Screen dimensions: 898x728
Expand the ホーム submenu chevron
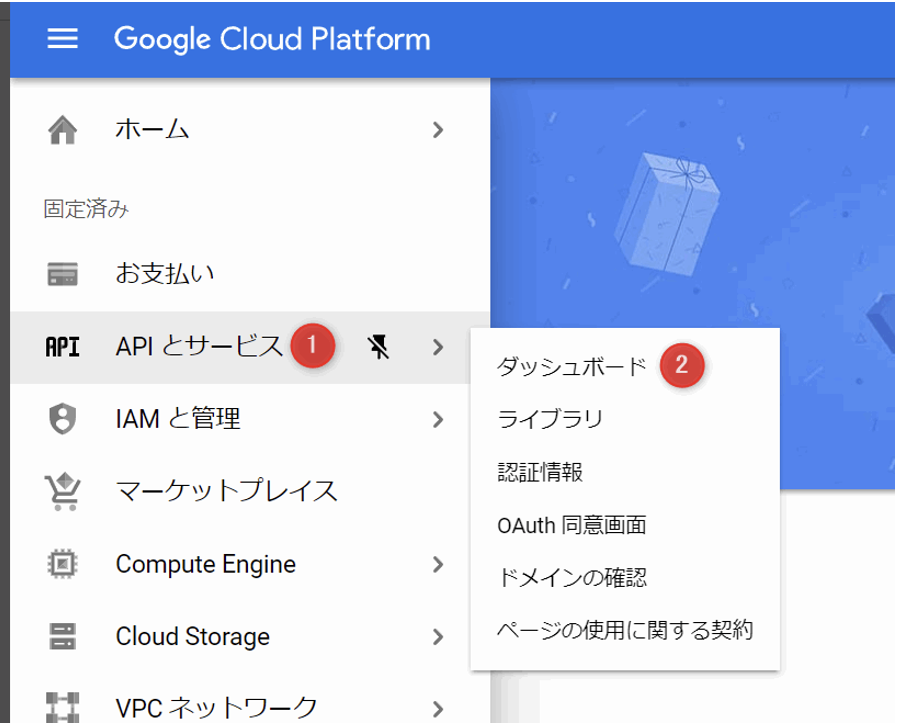(x=438, y=130)
